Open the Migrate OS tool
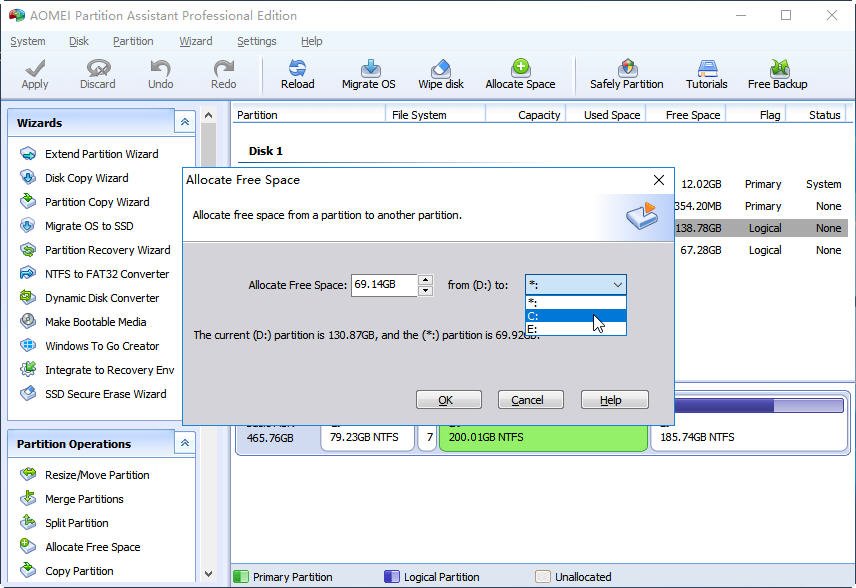This screenshot has width=856, height=588. pos(368,74)
